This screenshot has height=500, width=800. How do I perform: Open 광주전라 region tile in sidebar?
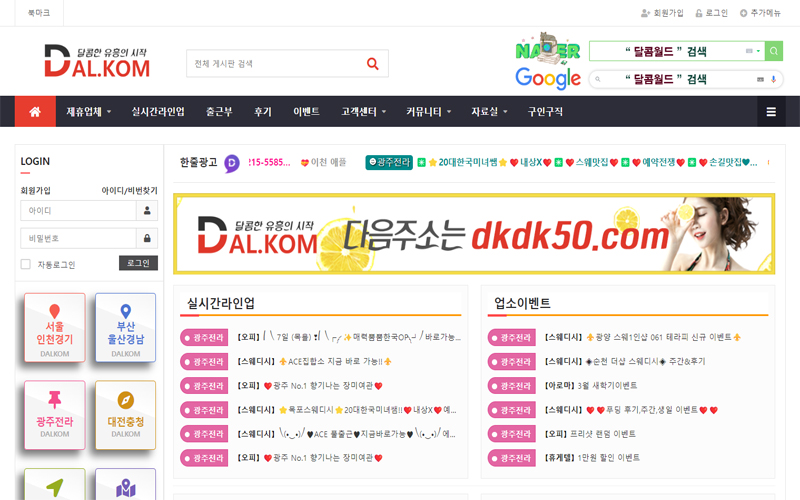point(55,415)
